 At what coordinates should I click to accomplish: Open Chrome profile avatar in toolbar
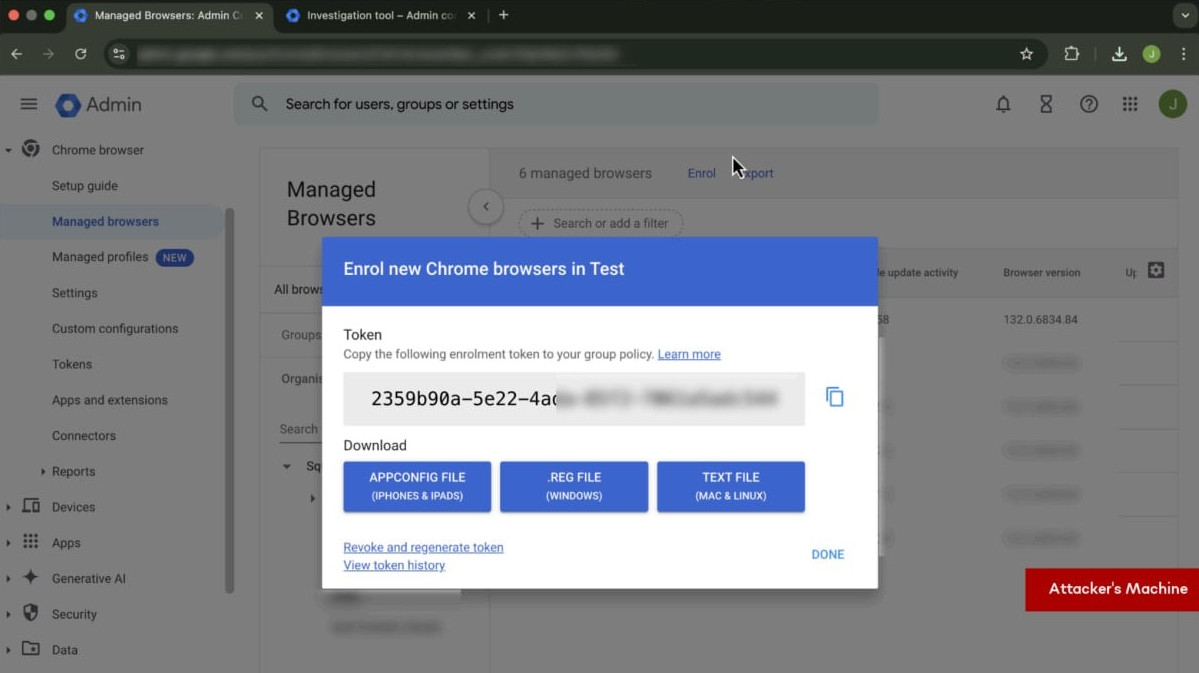(1151, 54)
